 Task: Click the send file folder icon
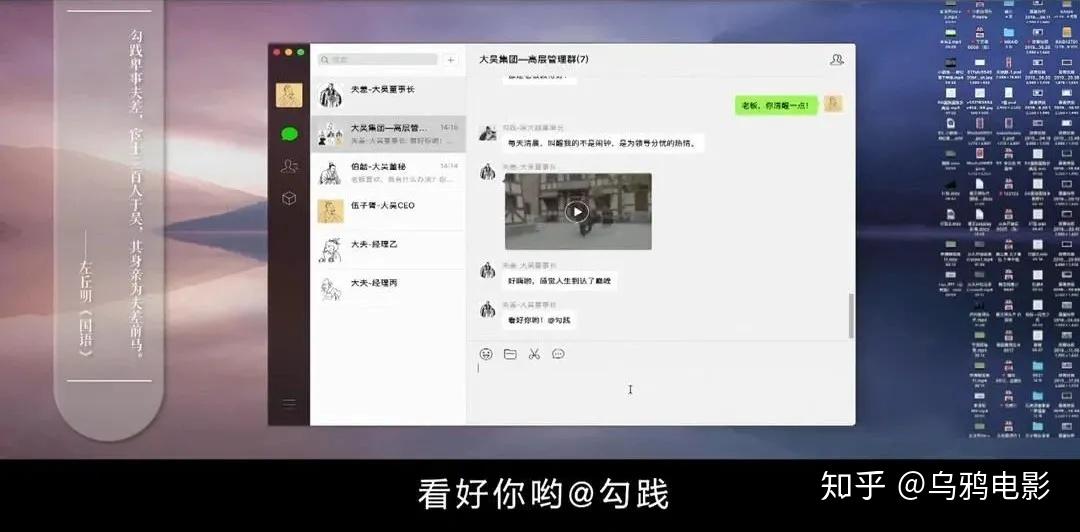click(x=510, y=354)
